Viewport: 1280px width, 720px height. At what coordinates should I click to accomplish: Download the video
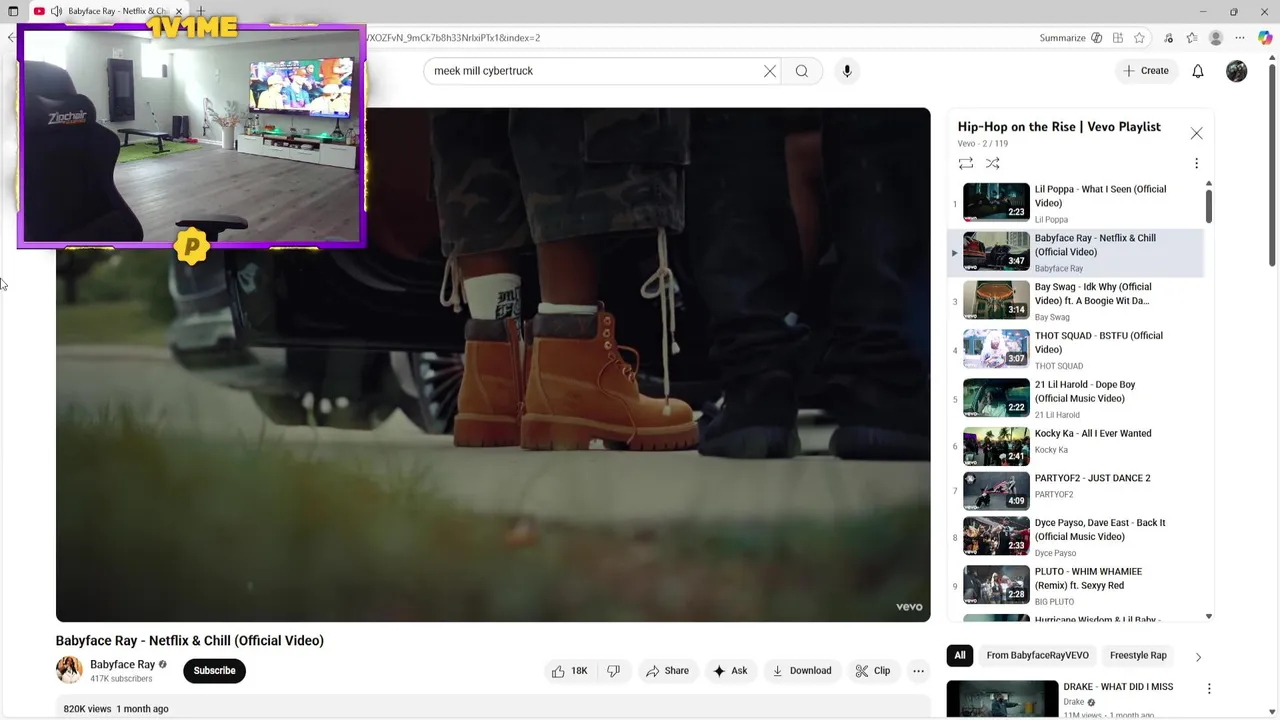click(802, 671)
